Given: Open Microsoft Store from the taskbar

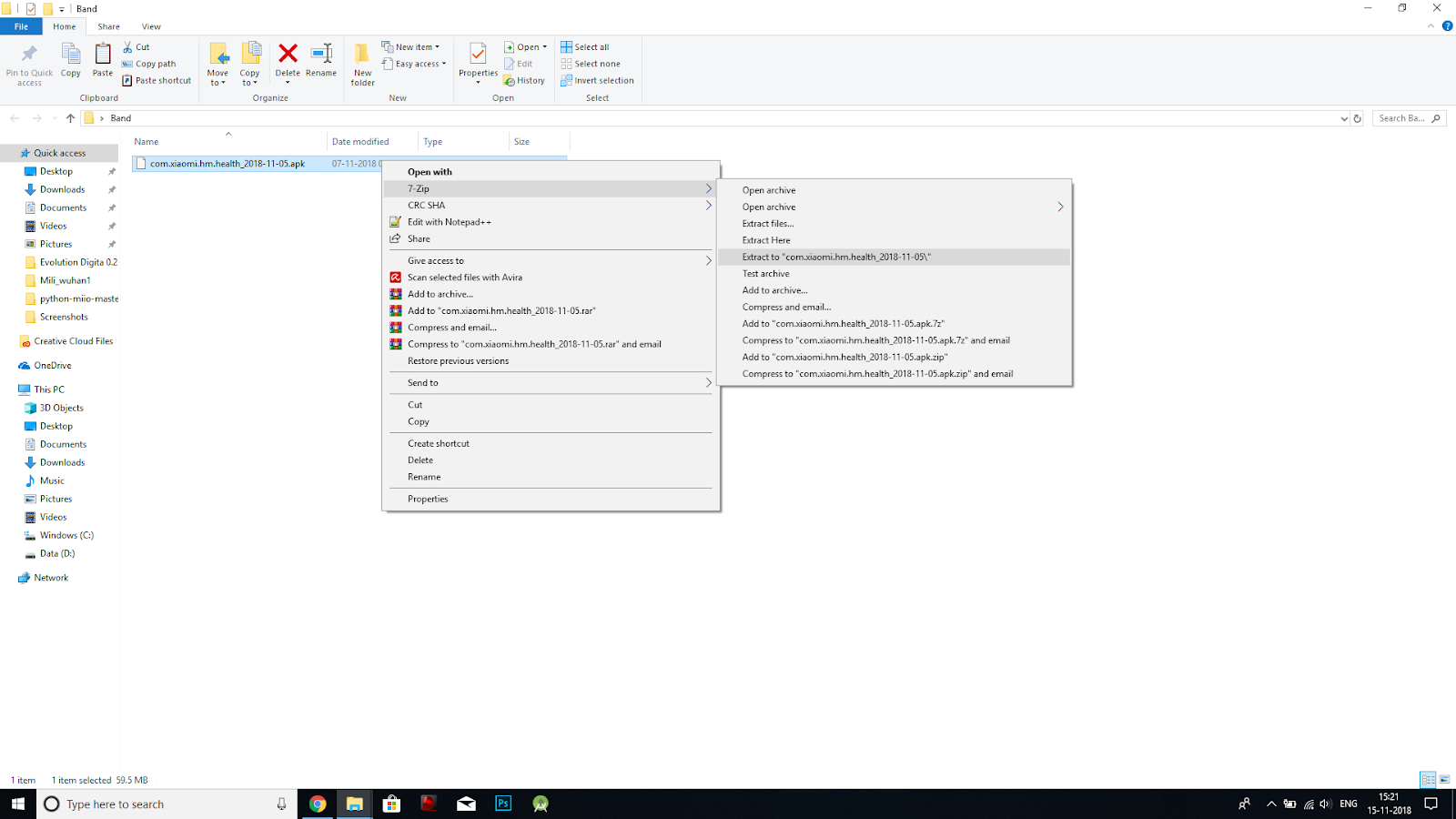Looking at the screenshot, I should 392,804.
